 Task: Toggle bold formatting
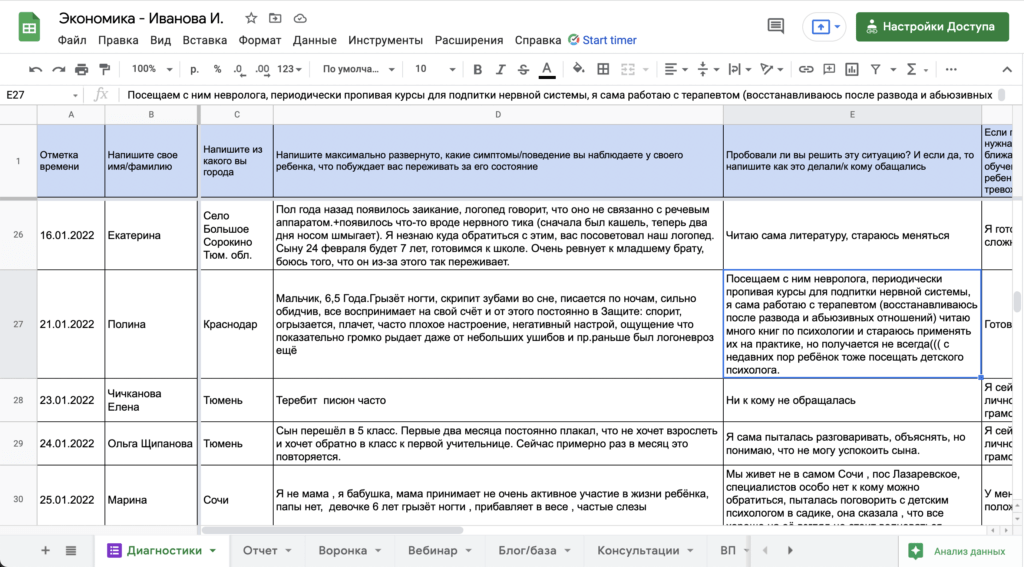click(477, 69)
